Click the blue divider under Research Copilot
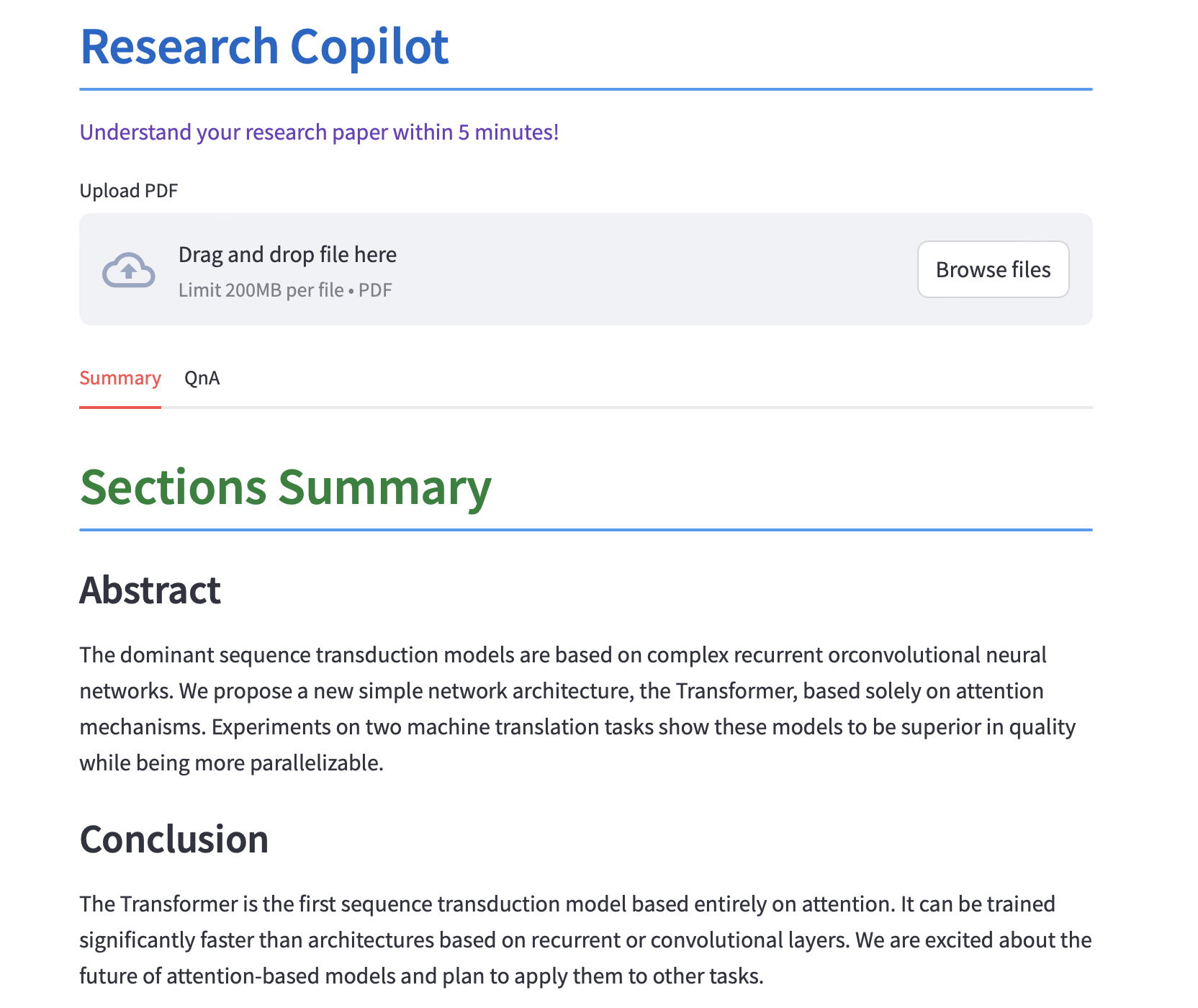The height and width of the screenshot is (1008, 1198). click(585, 89)
